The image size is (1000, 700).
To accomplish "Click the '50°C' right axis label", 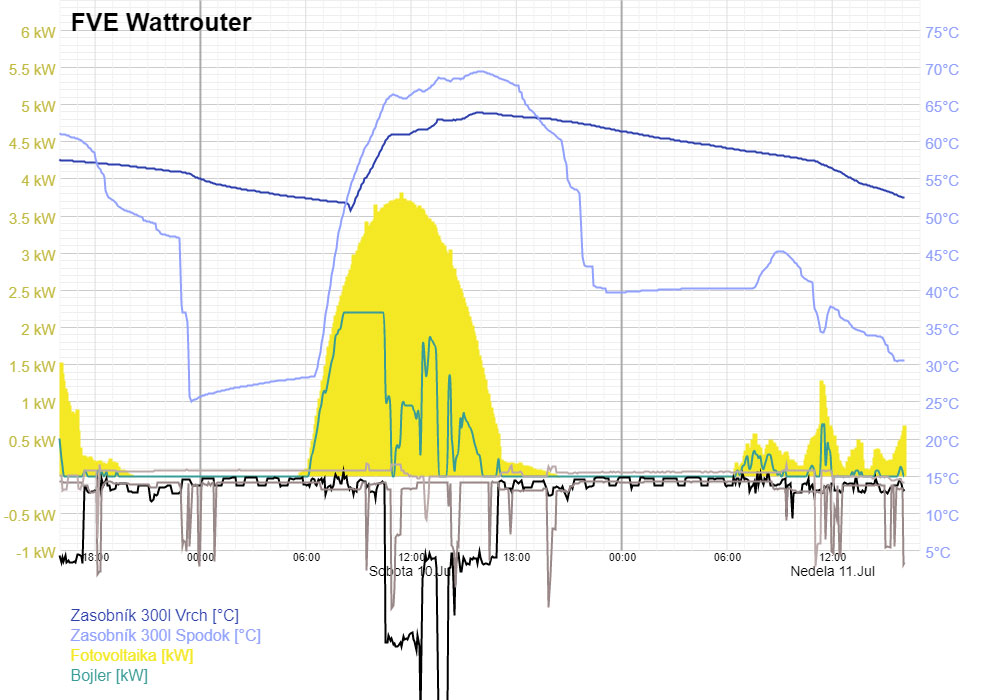I will click(942, 218).
